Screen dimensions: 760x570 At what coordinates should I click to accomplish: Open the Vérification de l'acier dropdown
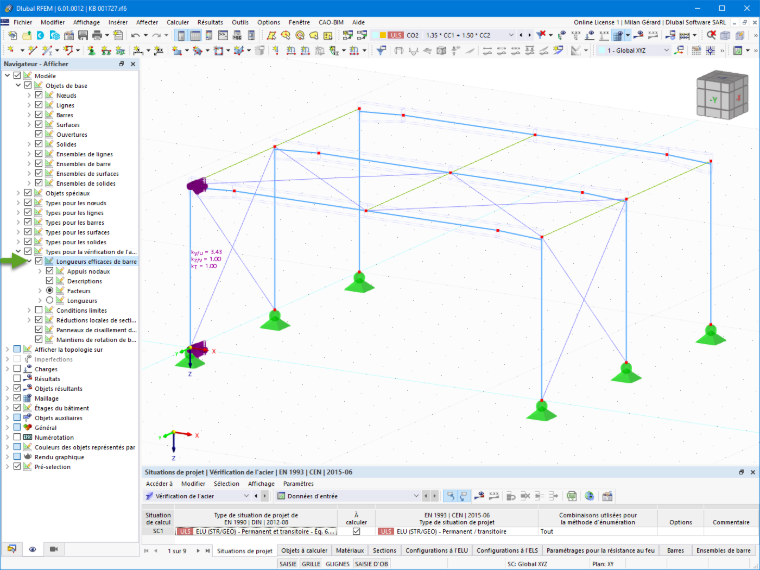246,496
